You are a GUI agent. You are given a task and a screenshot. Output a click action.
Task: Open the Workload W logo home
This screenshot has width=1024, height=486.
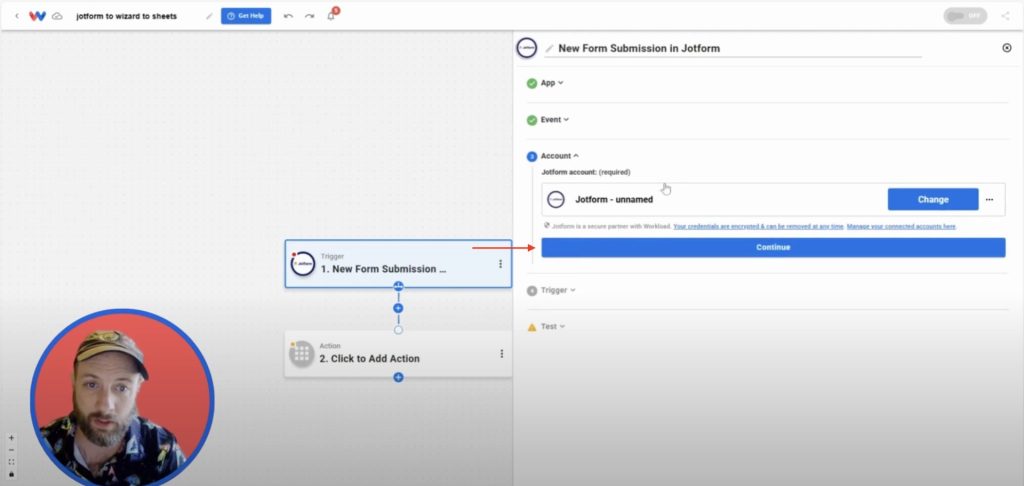pos(37,16)
